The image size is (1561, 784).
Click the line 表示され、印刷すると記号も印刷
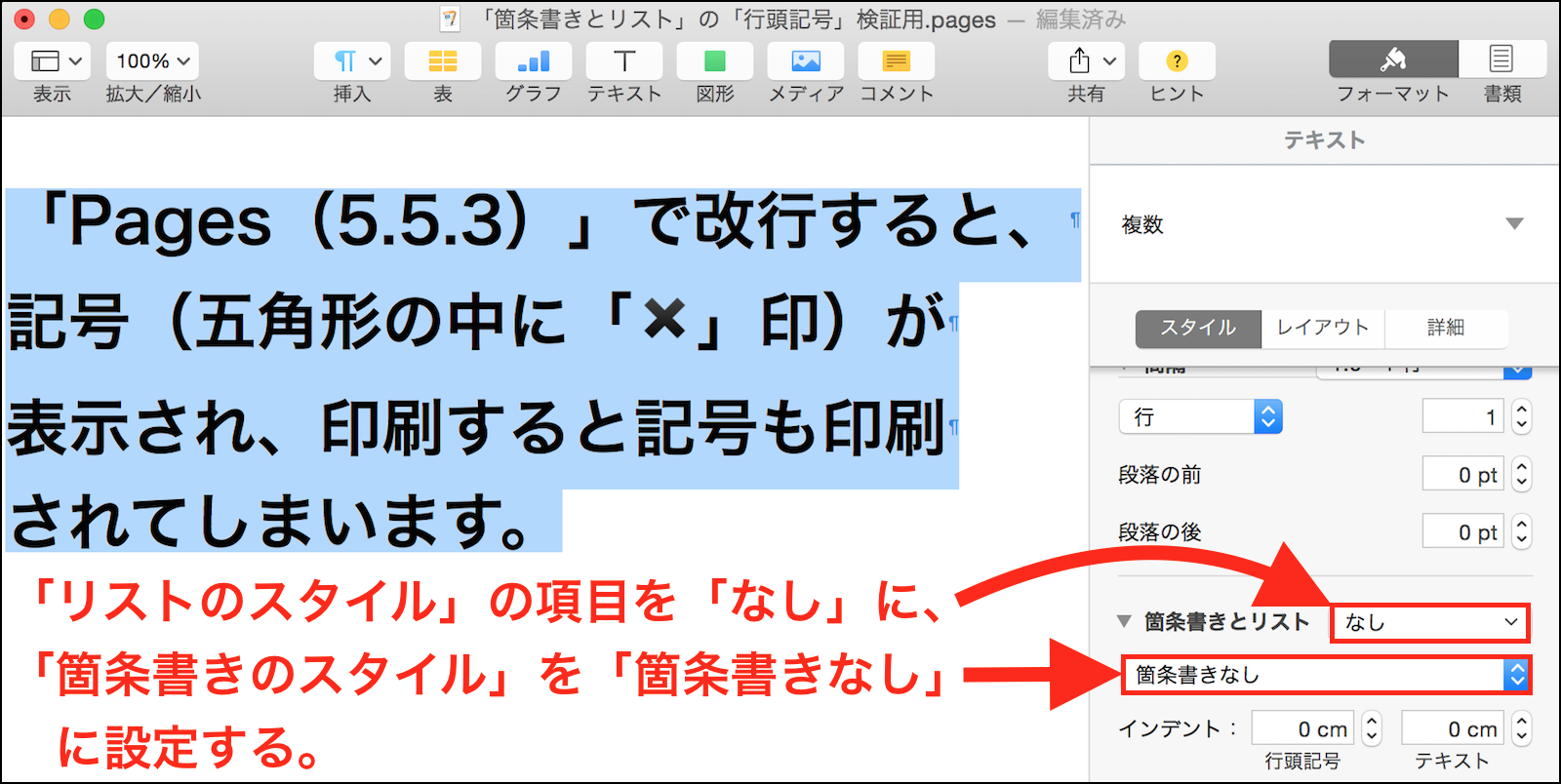tap(476, 427)
